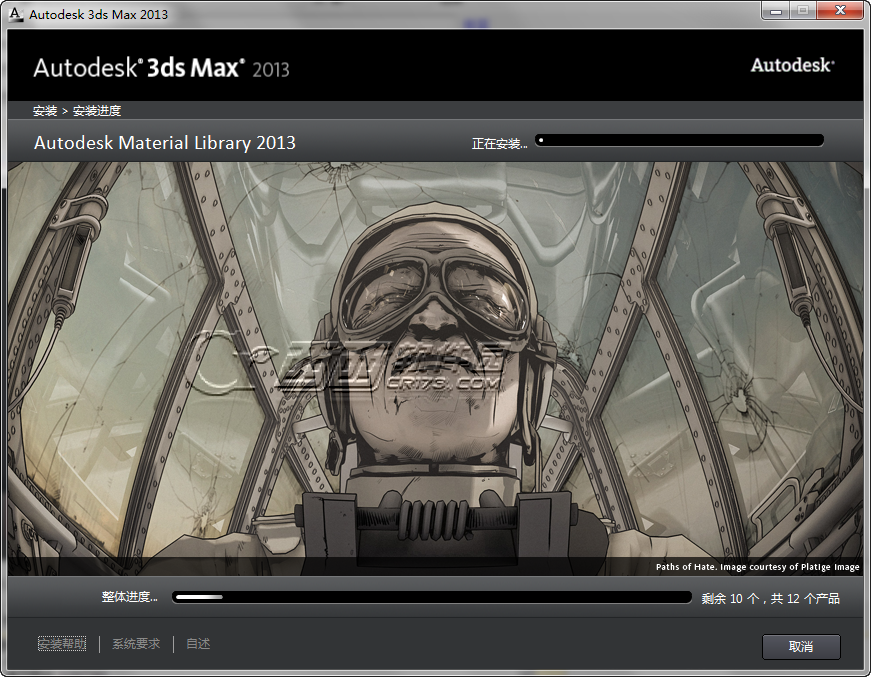This screenshot has height=677, width=871.
Task: Click the 正在安装 progress bar
Action: [x=679, y=140]
